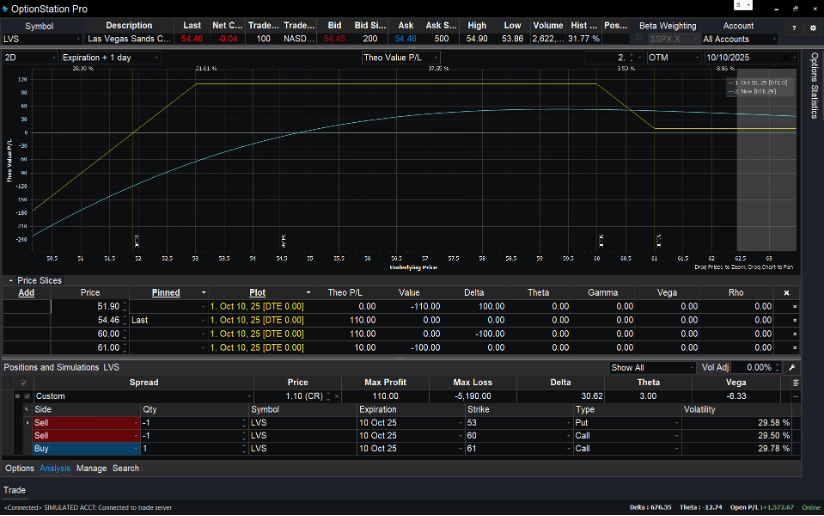Open the Trade tab at bottom
The width and height of the screenshot is (824, 516).
(14, 490)
